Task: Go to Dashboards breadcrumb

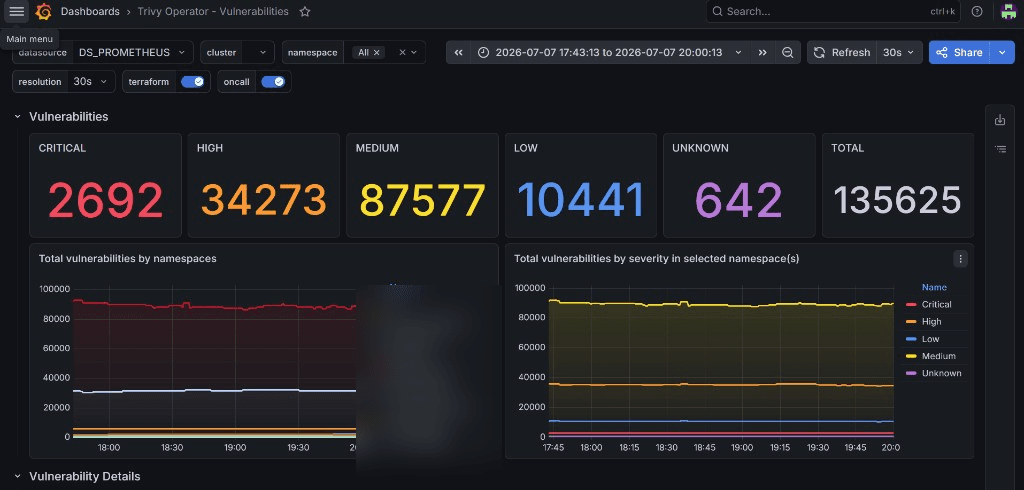Action: pos(90,11)
